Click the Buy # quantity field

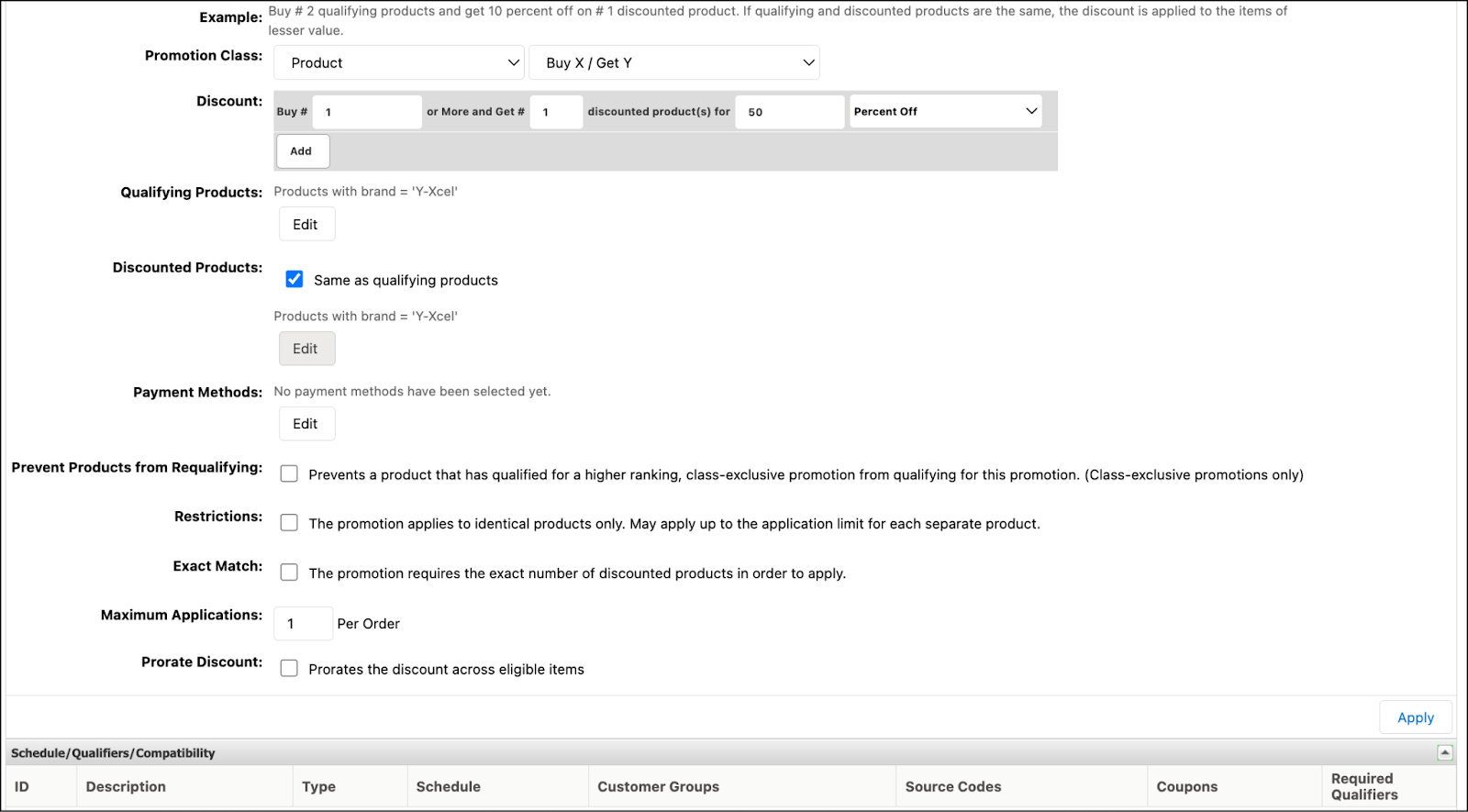coord(367,111)
